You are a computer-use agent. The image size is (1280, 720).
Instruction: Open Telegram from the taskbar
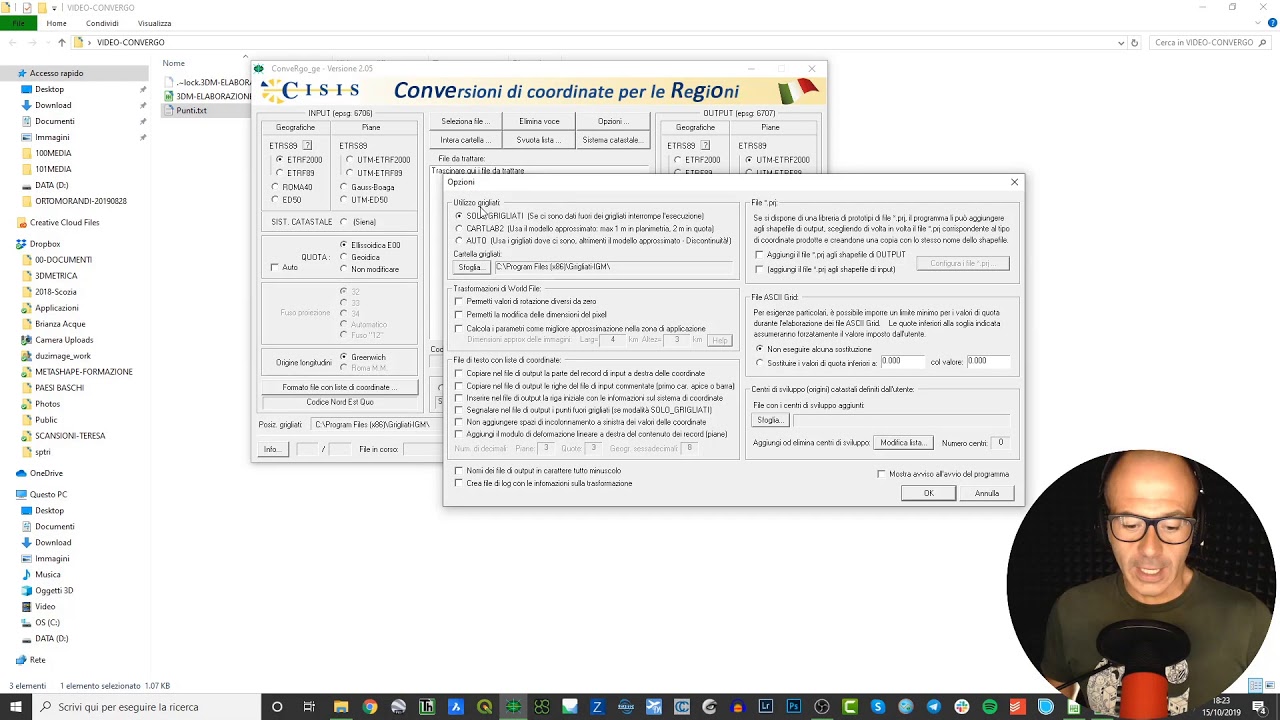pyautogui.click(x=933, y=707)
